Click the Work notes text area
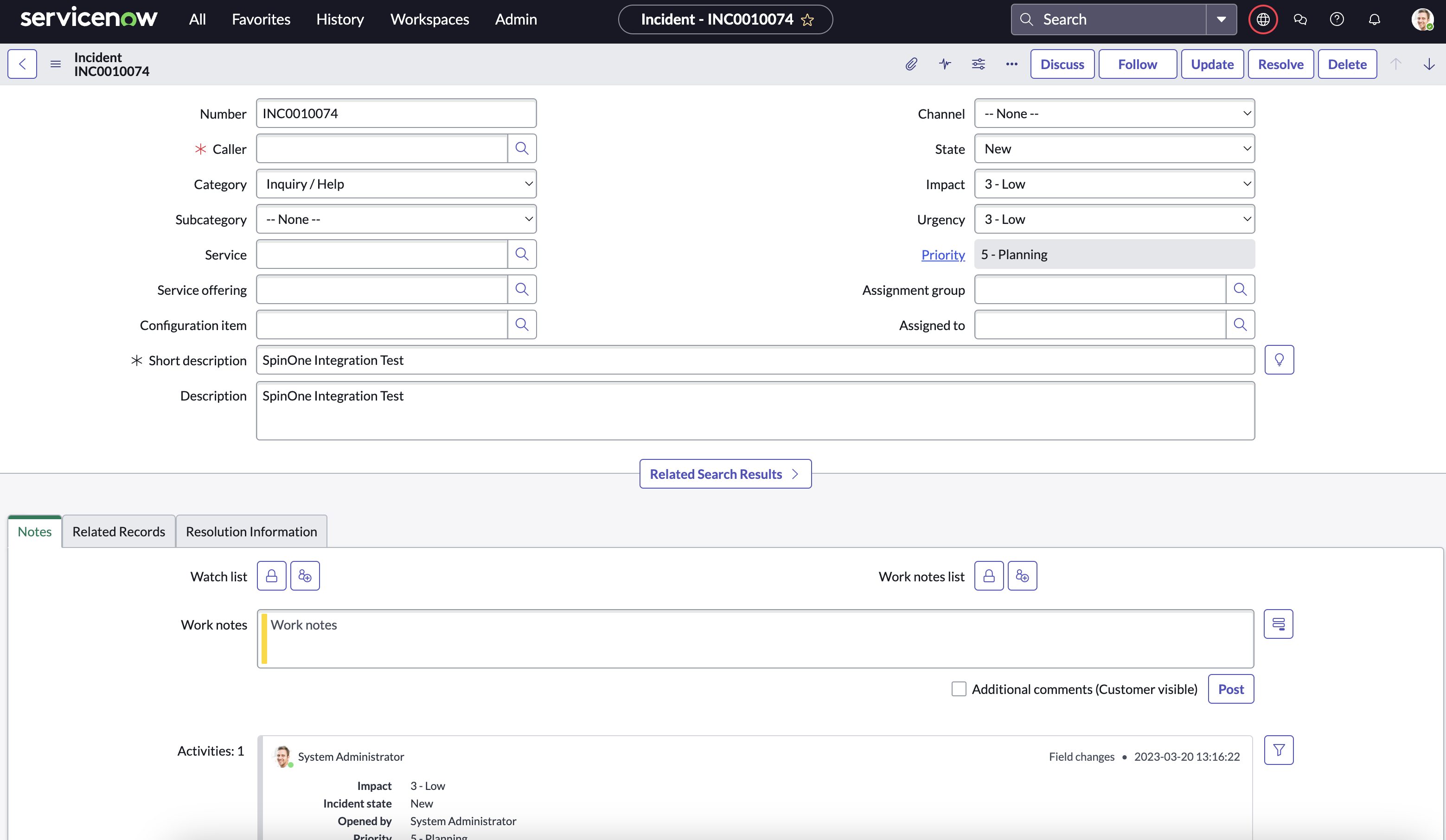1446x840 pixels. pos(755,638)
